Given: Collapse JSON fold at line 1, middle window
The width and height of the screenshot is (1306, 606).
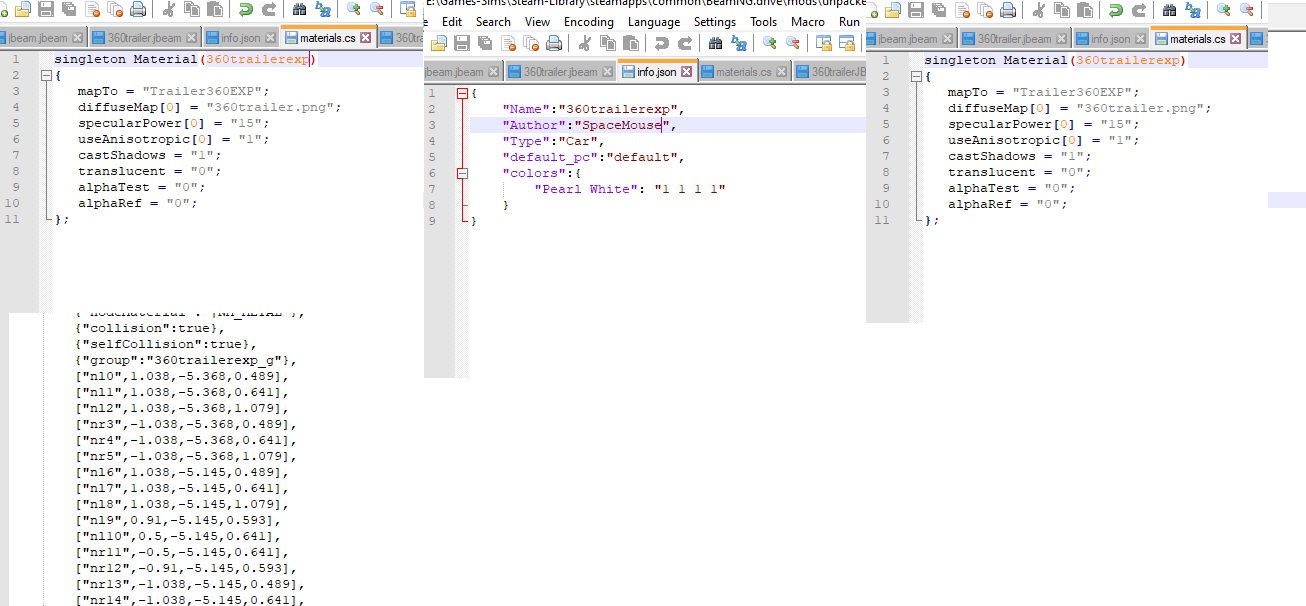Looking at the screenshot, I should pos(461,93).
